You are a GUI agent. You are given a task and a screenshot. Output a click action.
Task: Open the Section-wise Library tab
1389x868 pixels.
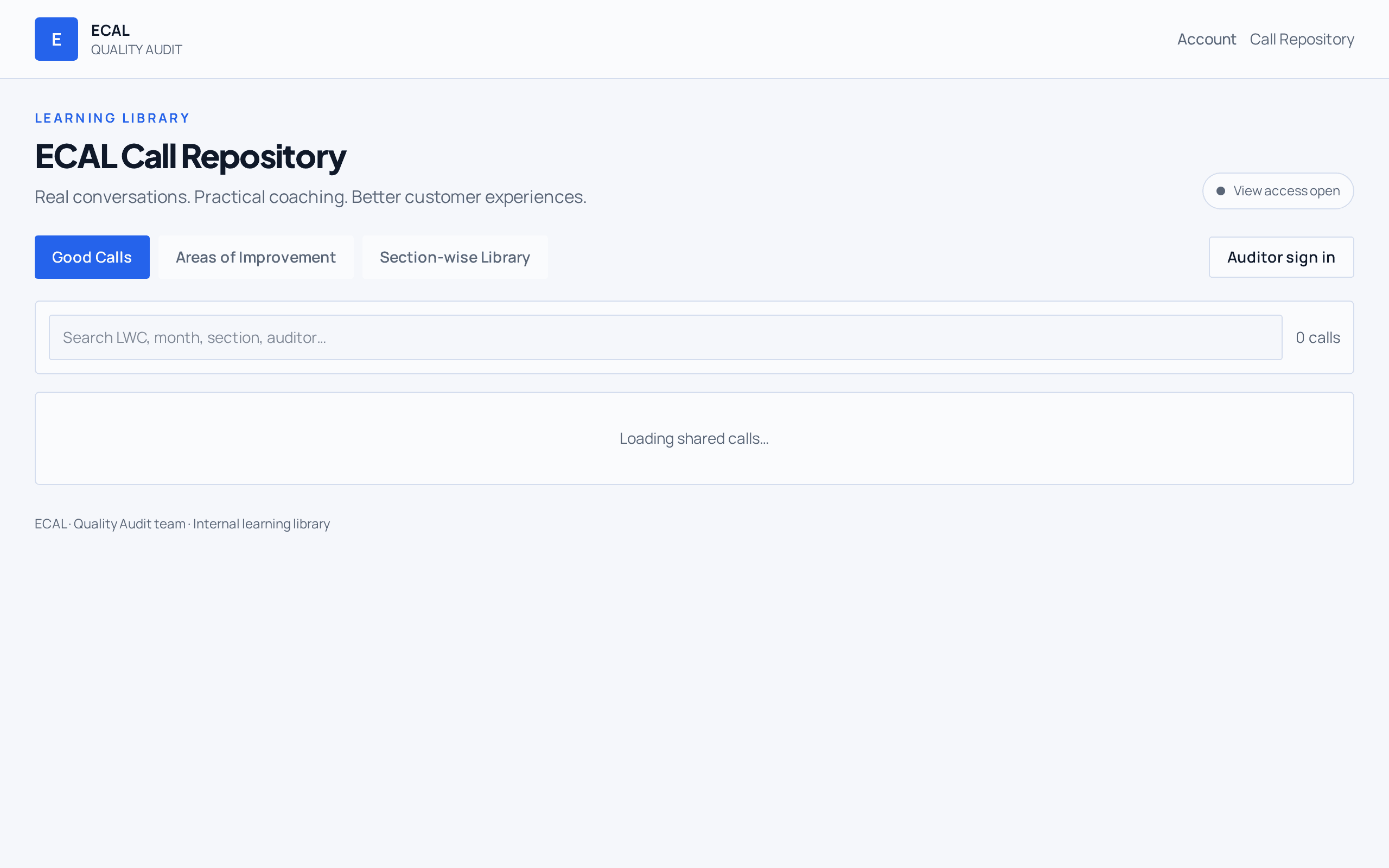[x=455, y=257]
